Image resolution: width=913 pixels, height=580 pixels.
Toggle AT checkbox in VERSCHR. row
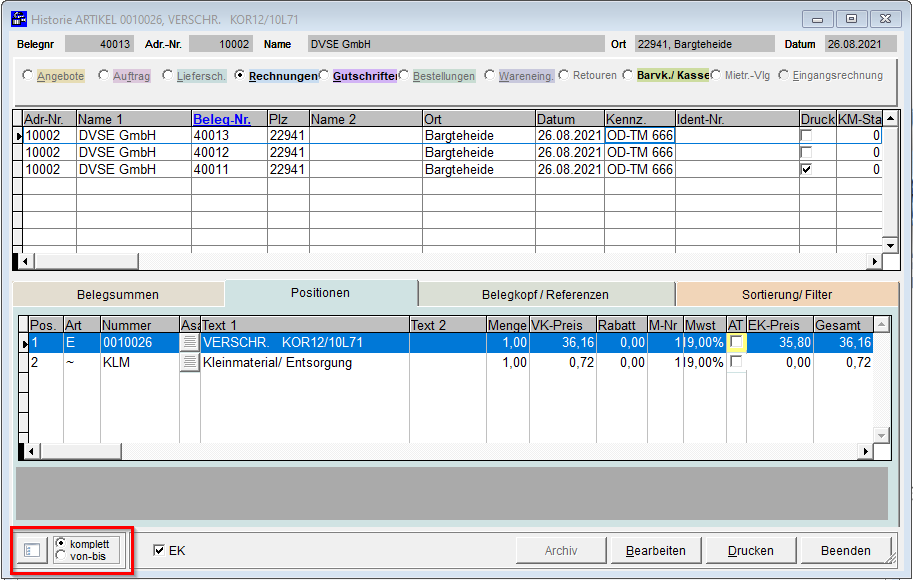(x=736, y=341)
